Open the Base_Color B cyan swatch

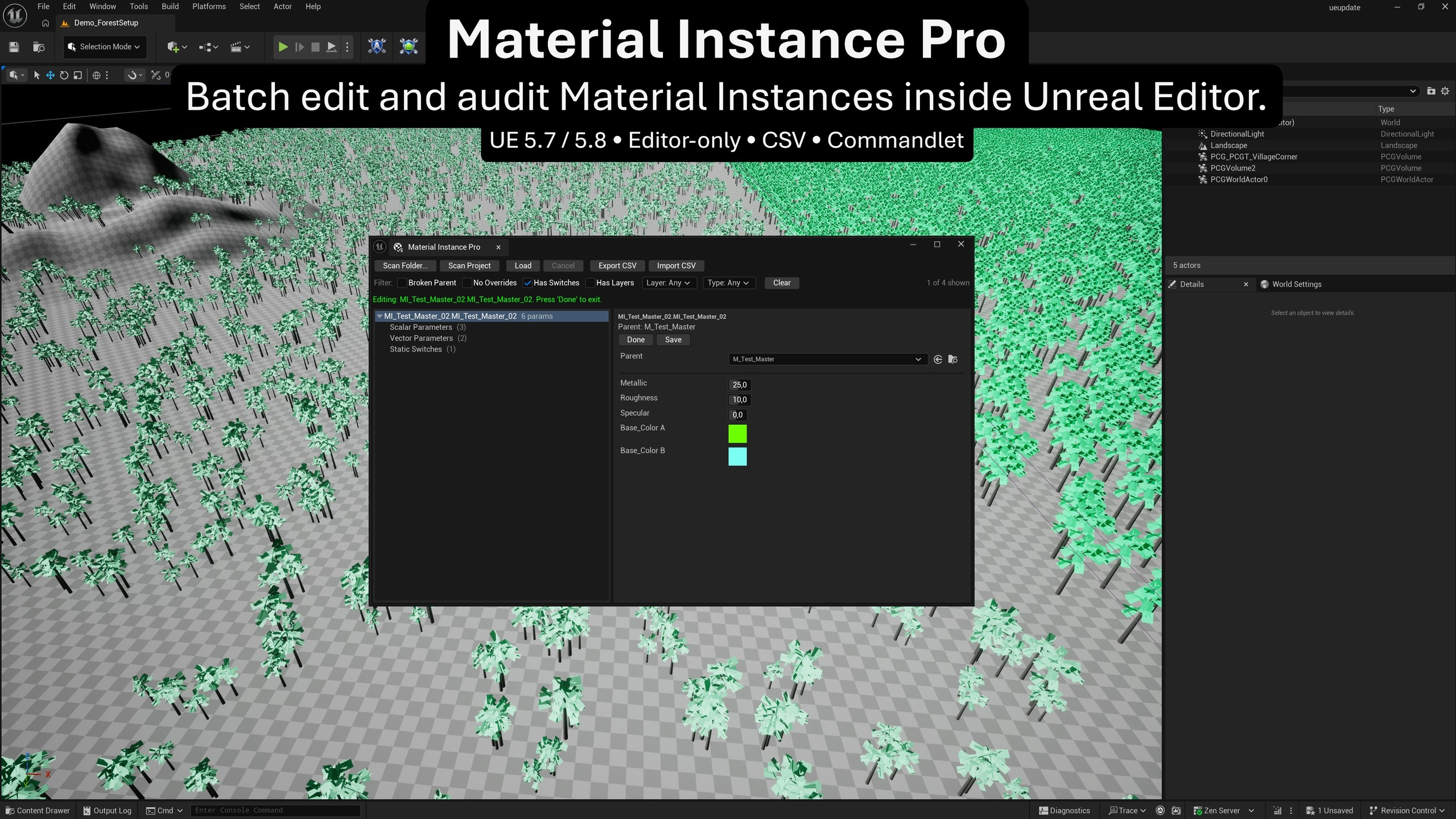coord(737,457)
